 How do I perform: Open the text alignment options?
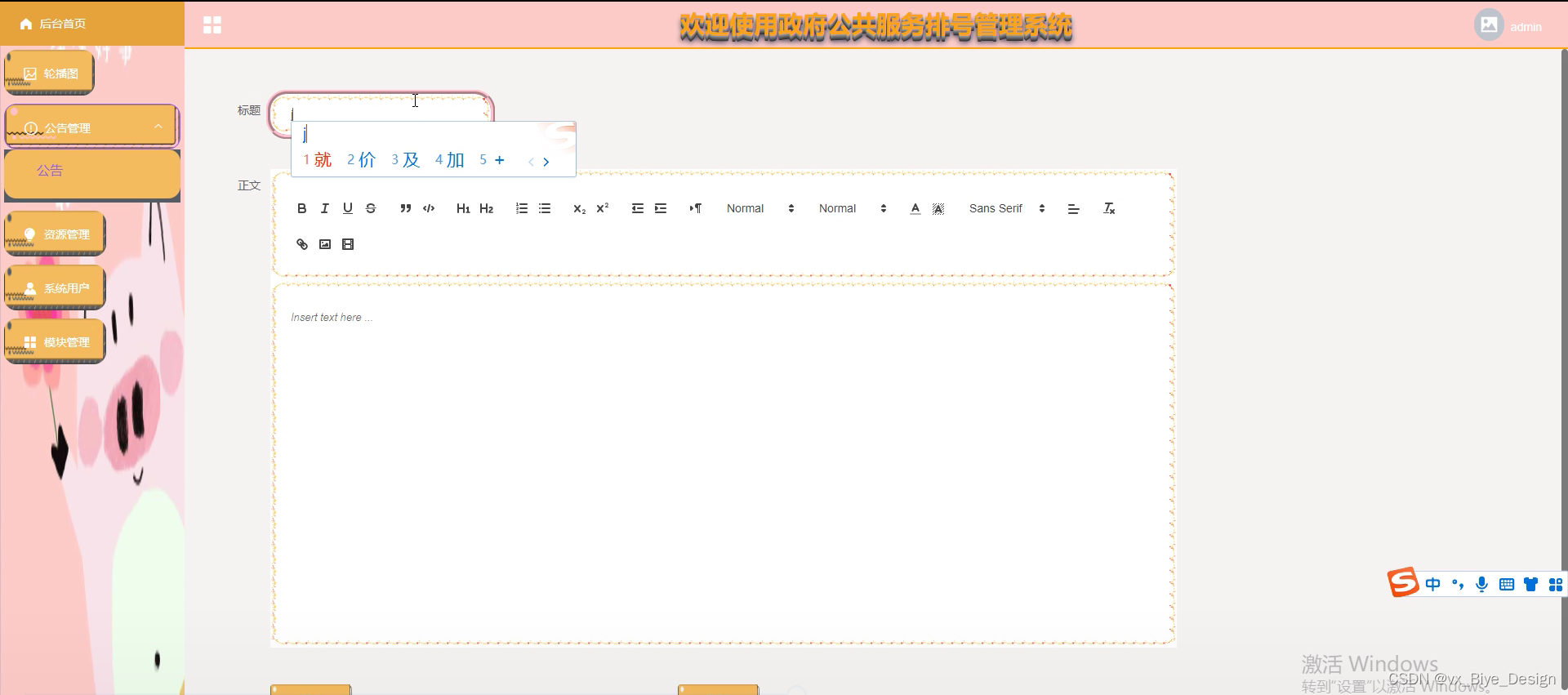pyautogui.click(x=1074, y=208)
